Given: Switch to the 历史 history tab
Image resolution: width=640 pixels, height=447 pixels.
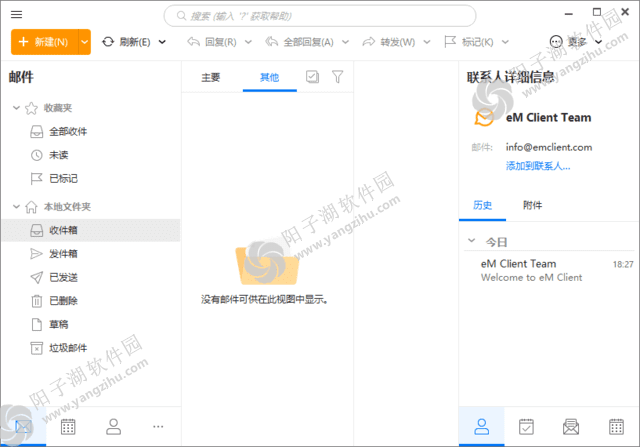Looking at the screenshot, I should pos(482,205).
